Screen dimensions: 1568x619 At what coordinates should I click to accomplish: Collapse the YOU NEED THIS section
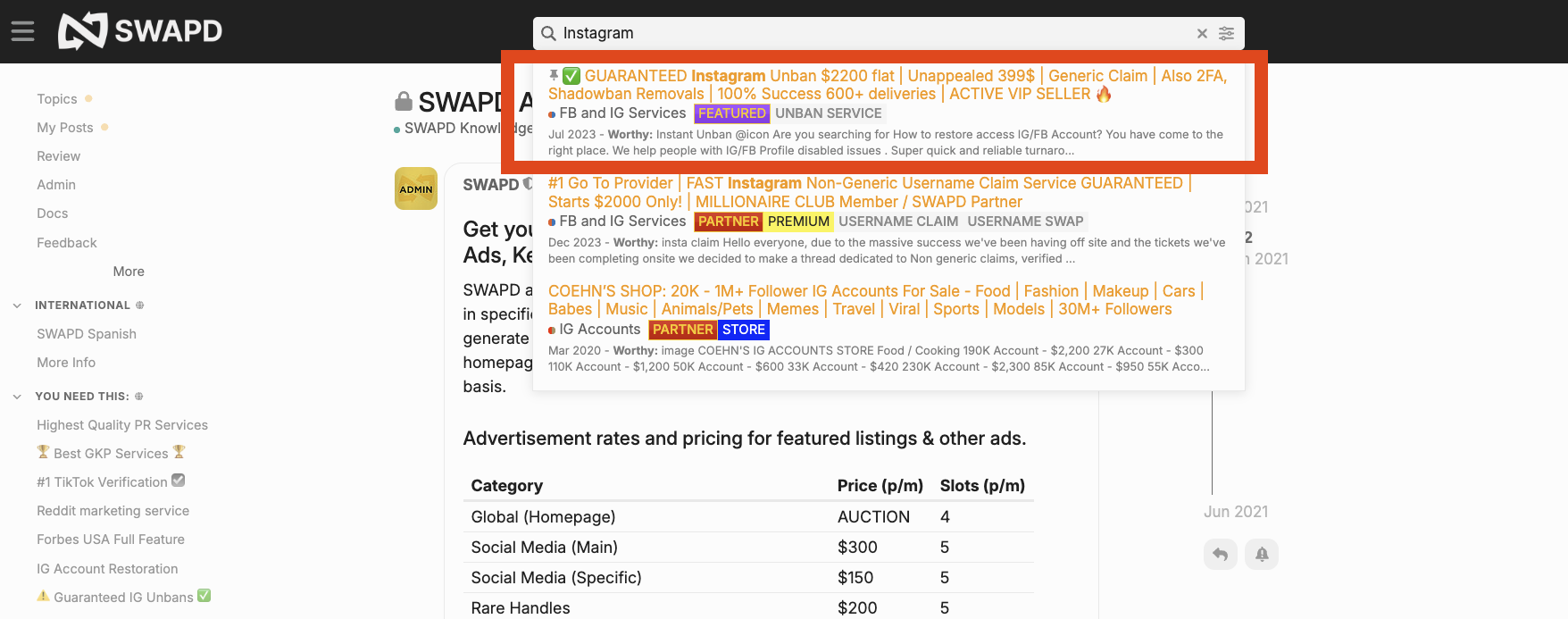point(17,397)
